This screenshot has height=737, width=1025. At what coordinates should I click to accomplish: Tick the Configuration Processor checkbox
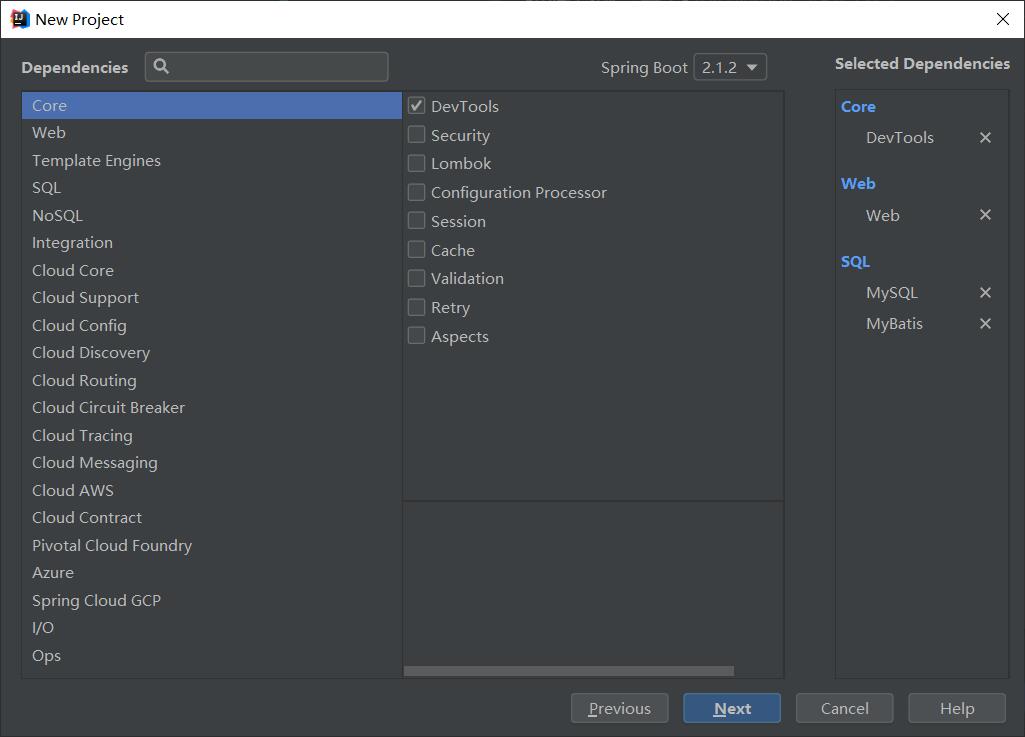click(x=417, y=192)
